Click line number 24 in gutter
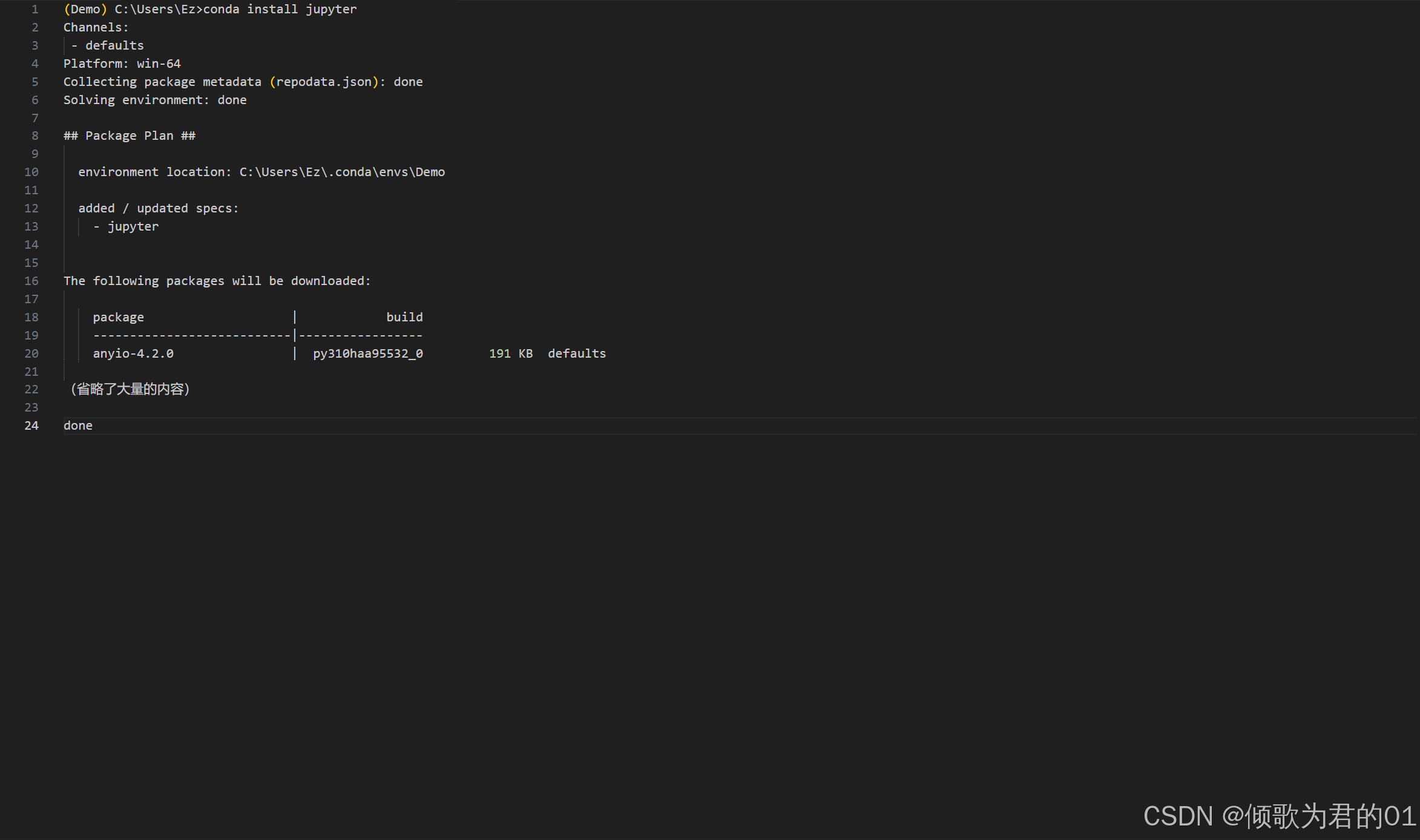Image resolution: width=1420 pixels, height=840 pixels. 31,425
